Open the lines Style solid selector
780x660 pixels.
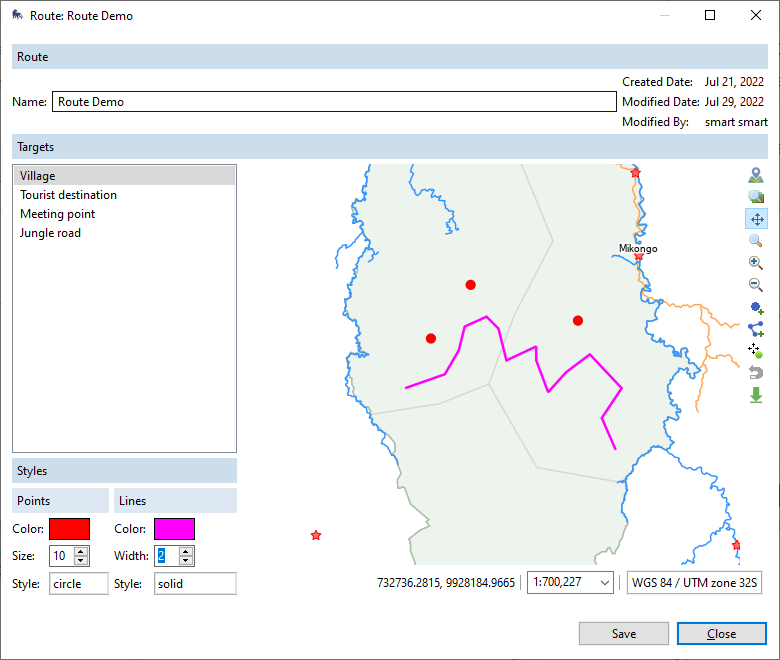coord(195,584)
